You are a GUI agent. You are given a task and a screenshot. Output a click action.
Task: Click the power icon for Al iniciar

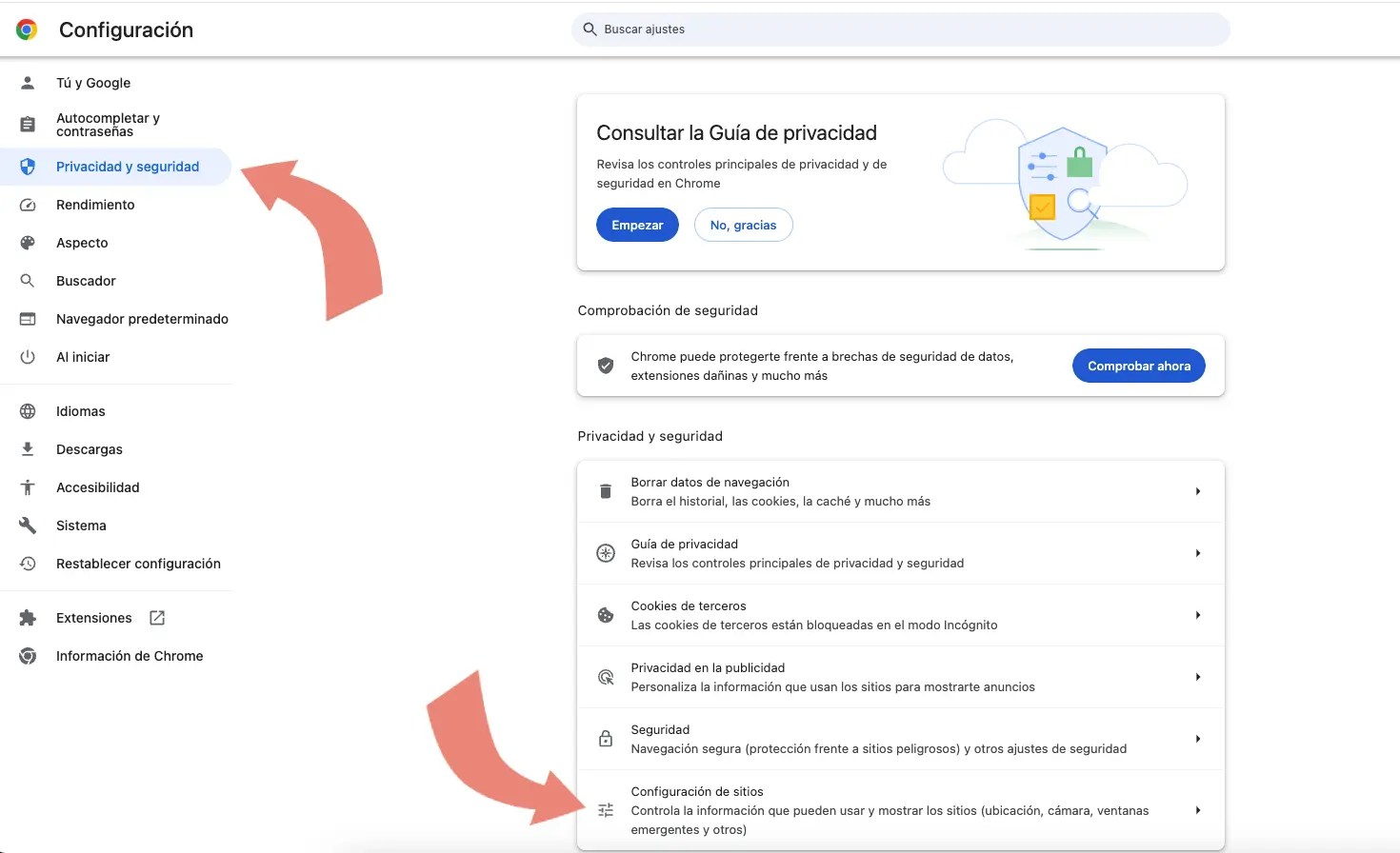point(28,357)
